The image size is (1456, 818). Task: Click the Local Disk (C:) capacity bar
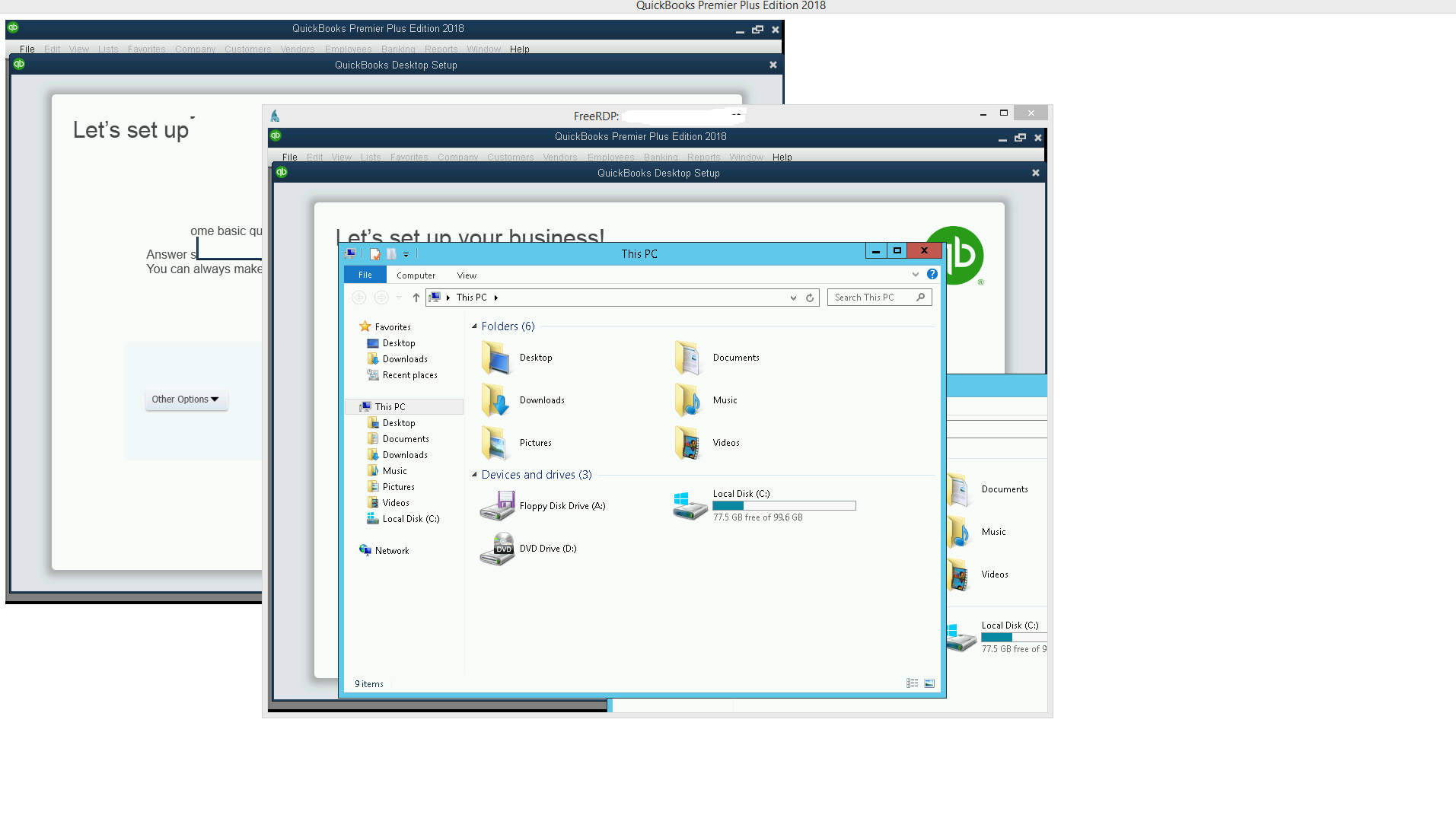(784, 505)
